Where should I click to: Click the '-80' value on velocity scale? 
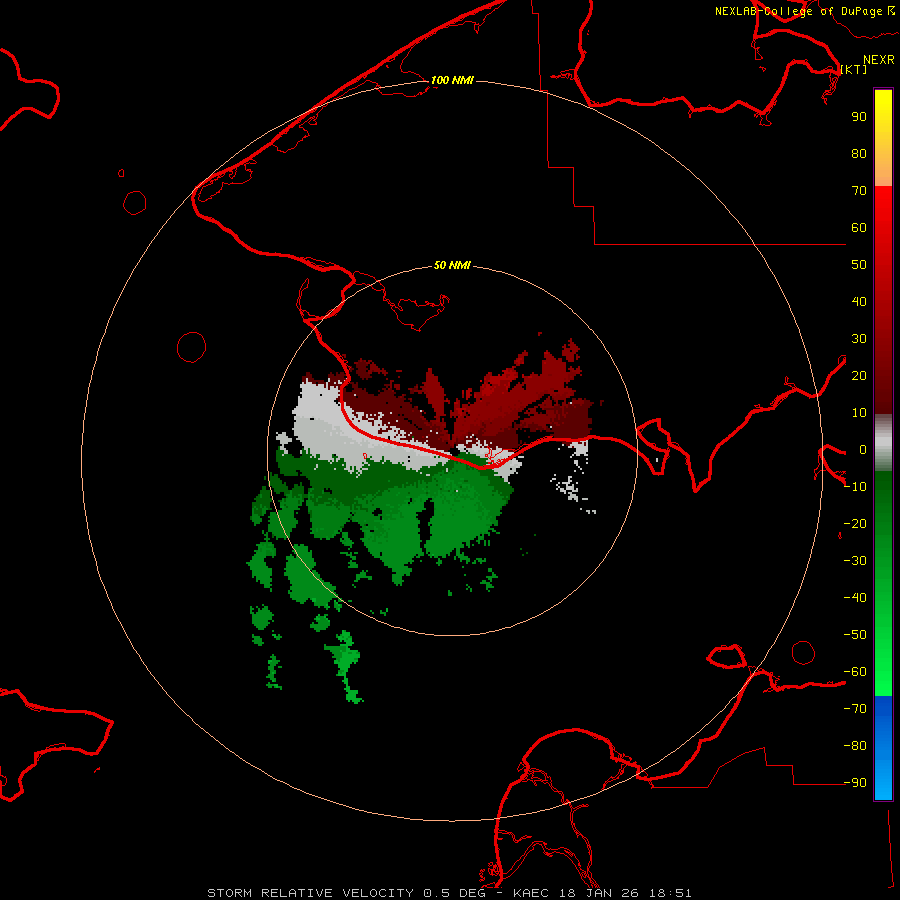tap(855, 746)
